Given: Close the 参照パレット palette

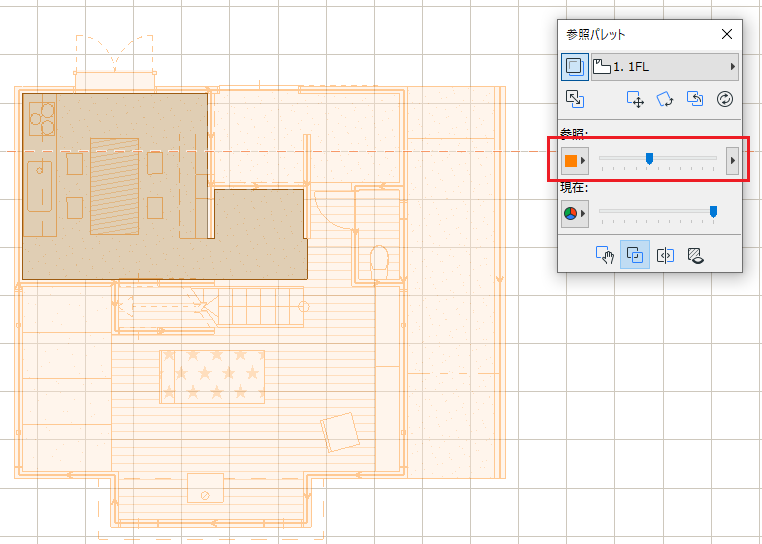Looking at the screenshot, I should pyautogui.click(x=727, y=34).
